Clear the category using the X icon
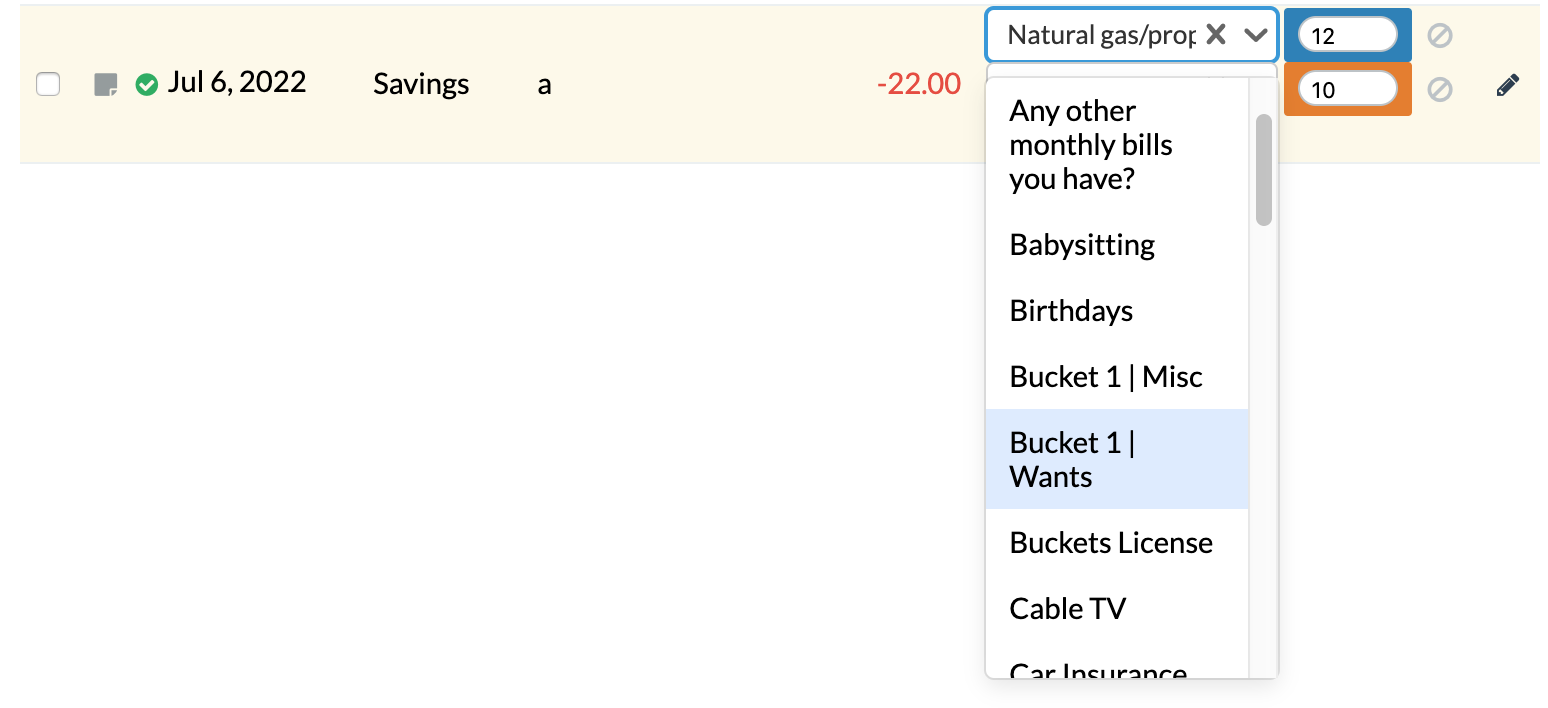1548x708 pixels. pos(1216,34)
